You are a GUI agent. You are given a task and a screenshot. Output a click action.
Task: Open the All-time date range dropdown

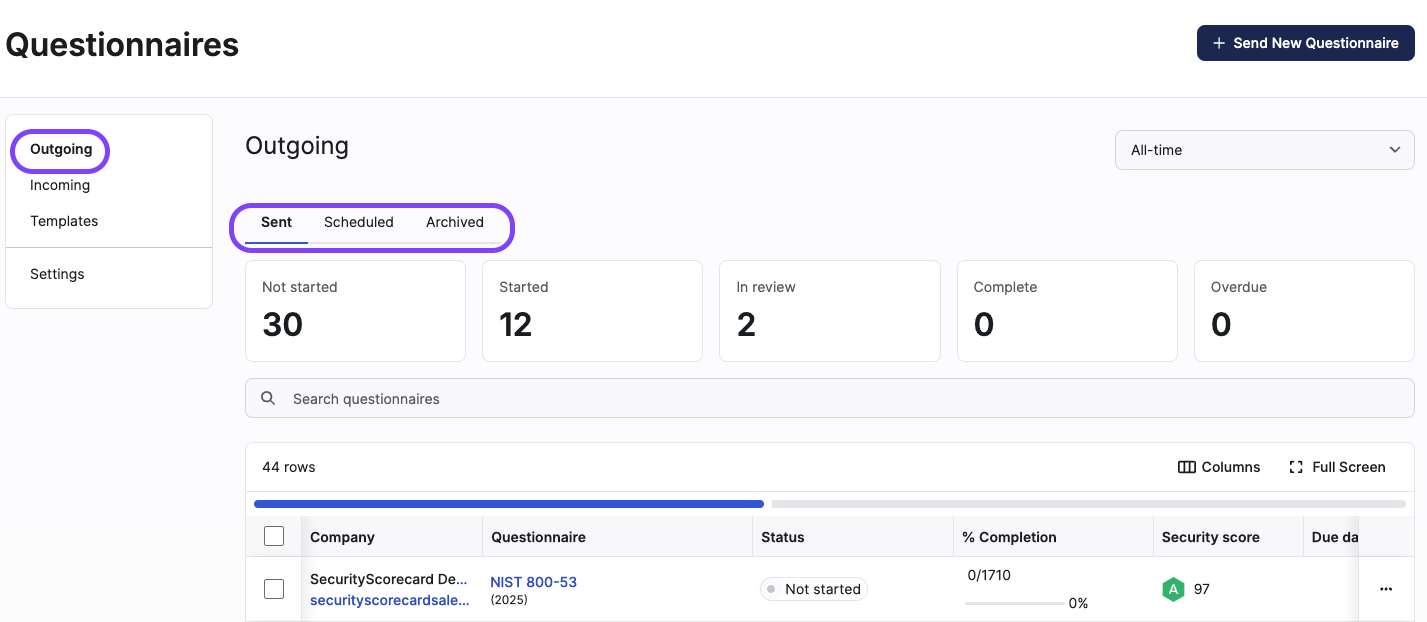click(x=1264, y=150)
